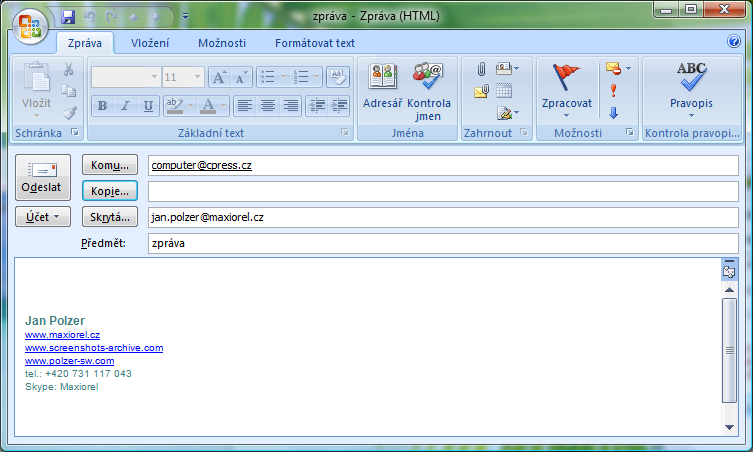The height and width of the screenshot is (452, 753).
Task: Run Kontrola jmen name check
Action: point(428,91)
